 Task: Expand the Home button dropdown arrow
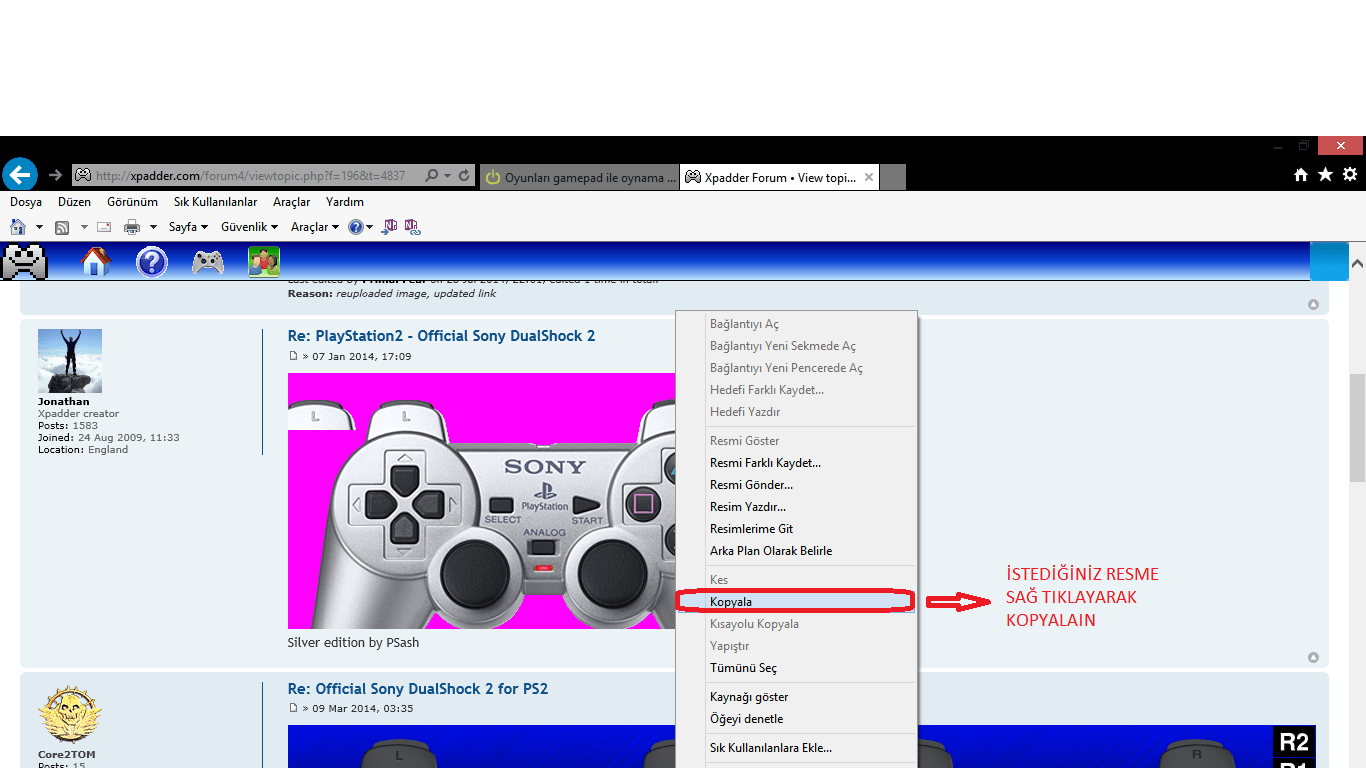tap(39, 227)
